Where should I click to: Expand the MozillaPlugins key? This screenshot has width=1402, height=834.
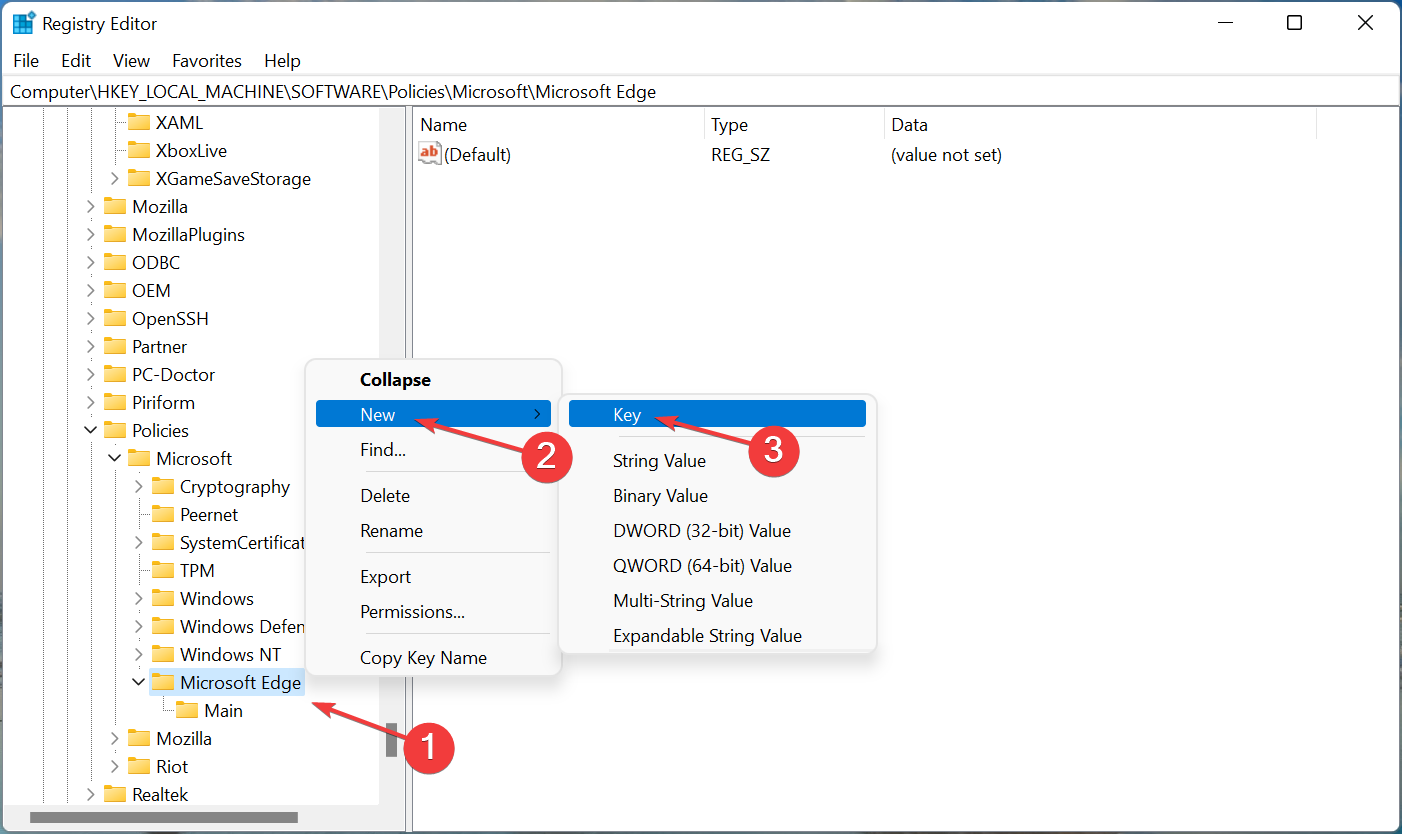coord(90,235)
